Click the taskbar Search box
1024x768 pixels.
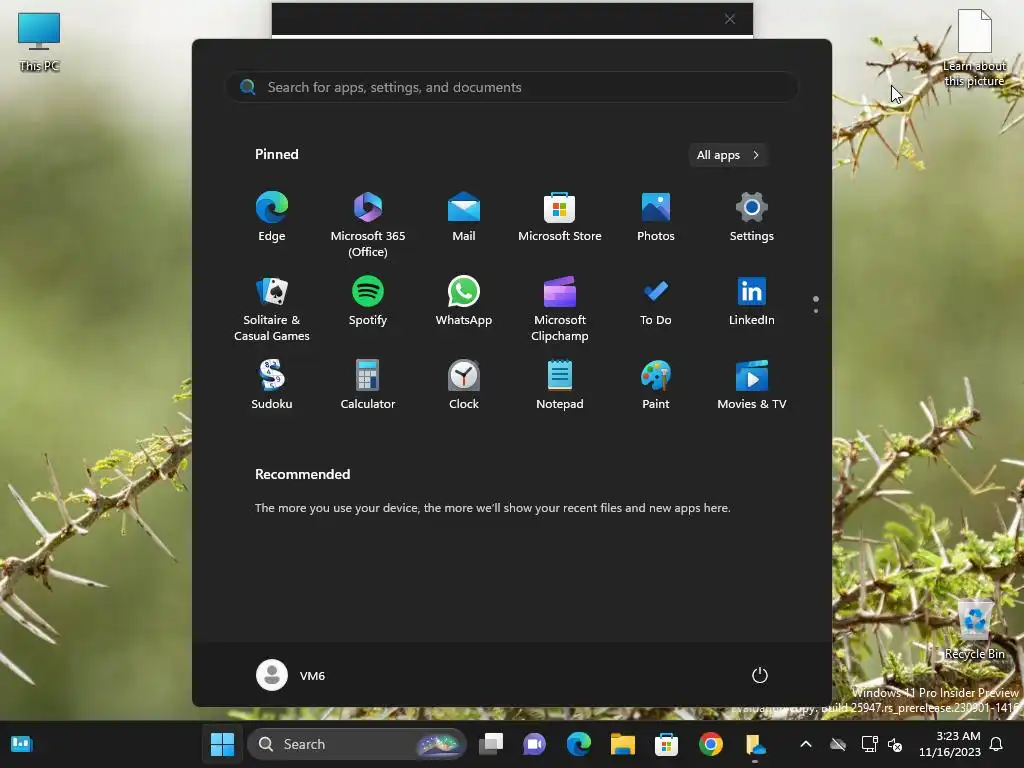pos(357,744)
